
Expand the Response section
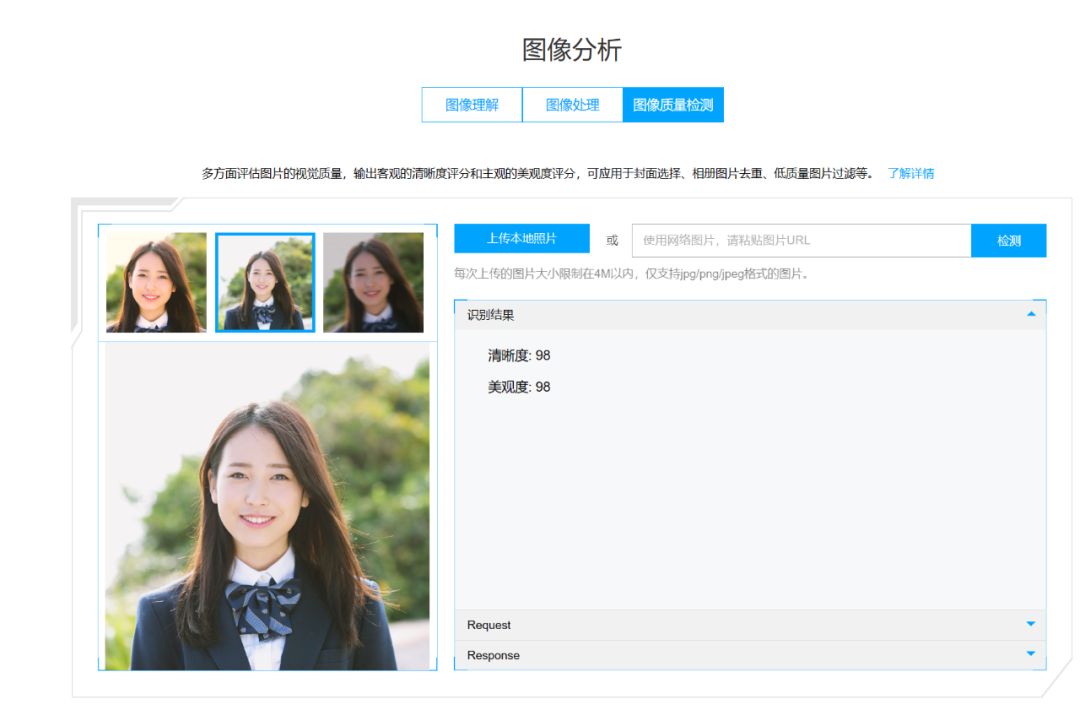pyautogui.click(x=750, y=655)
